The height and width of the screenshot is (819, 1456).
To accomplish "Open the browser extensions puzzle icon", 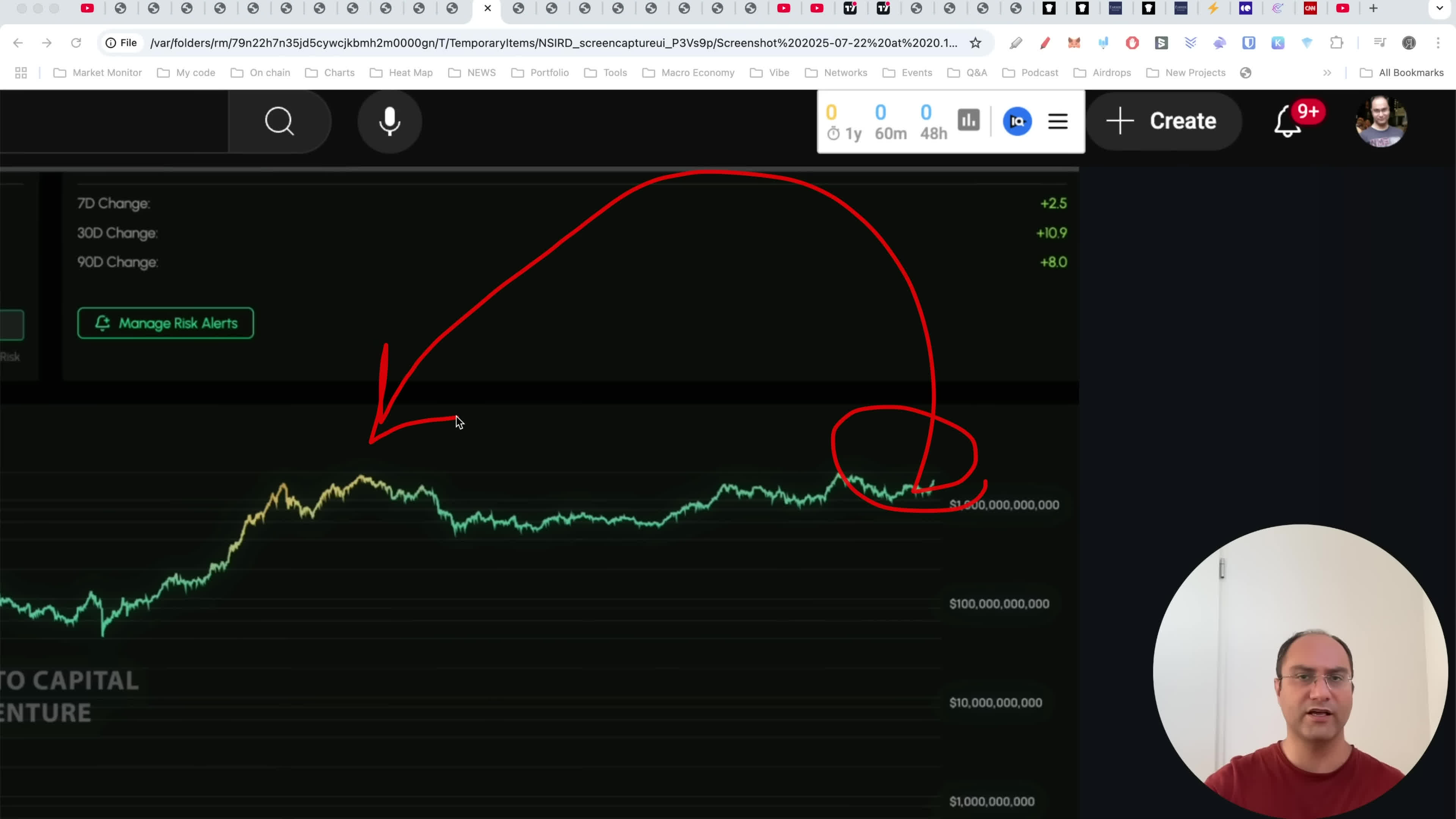I will 1336,43.
